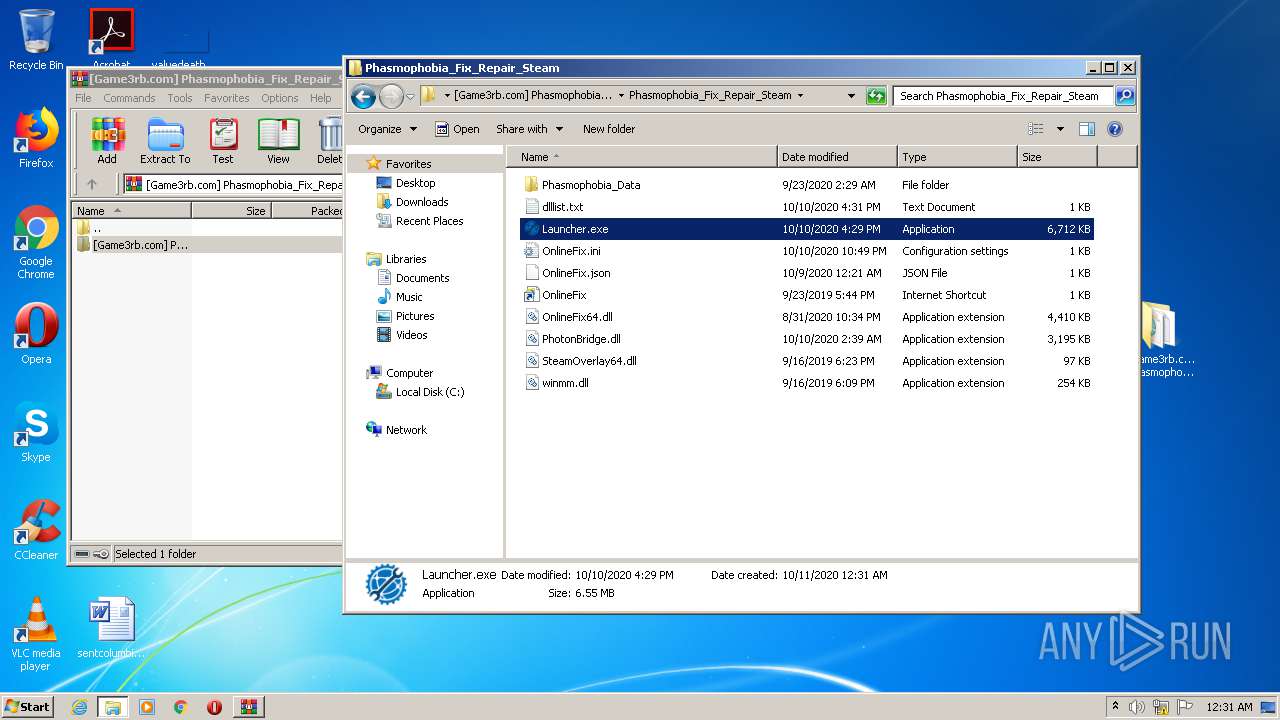Open the Favorites menu in WinRAR
This screenshot has width=1280, height=720.
click(x=226, y=98)
